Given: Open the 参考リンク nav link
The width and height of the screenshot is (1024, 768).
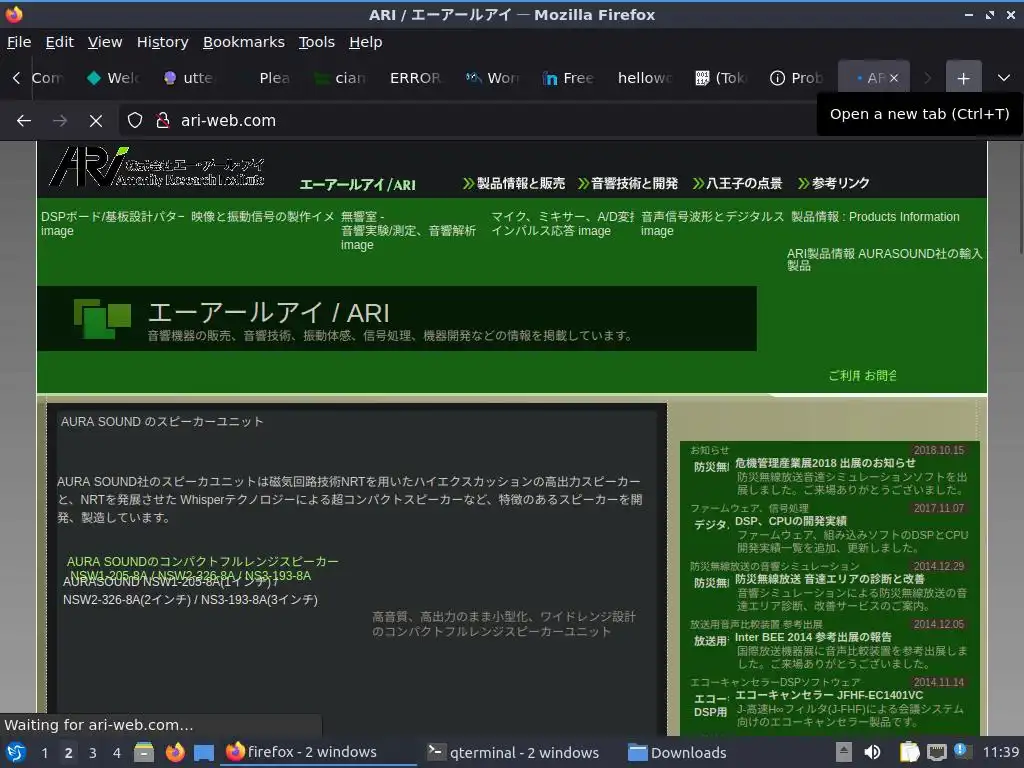Looking at the screenshot, I should (x=834, y=184).
